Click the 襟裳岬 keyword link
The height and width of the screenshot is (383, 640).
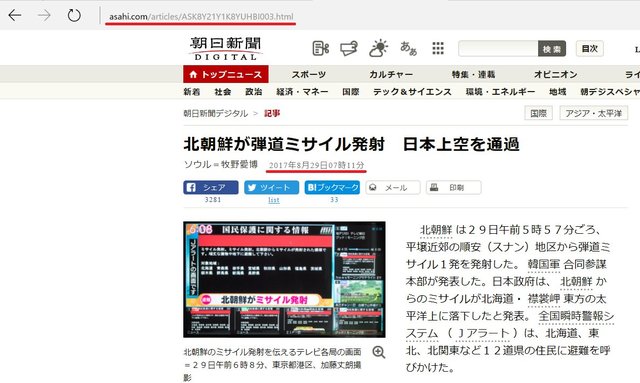pos(544,299)
